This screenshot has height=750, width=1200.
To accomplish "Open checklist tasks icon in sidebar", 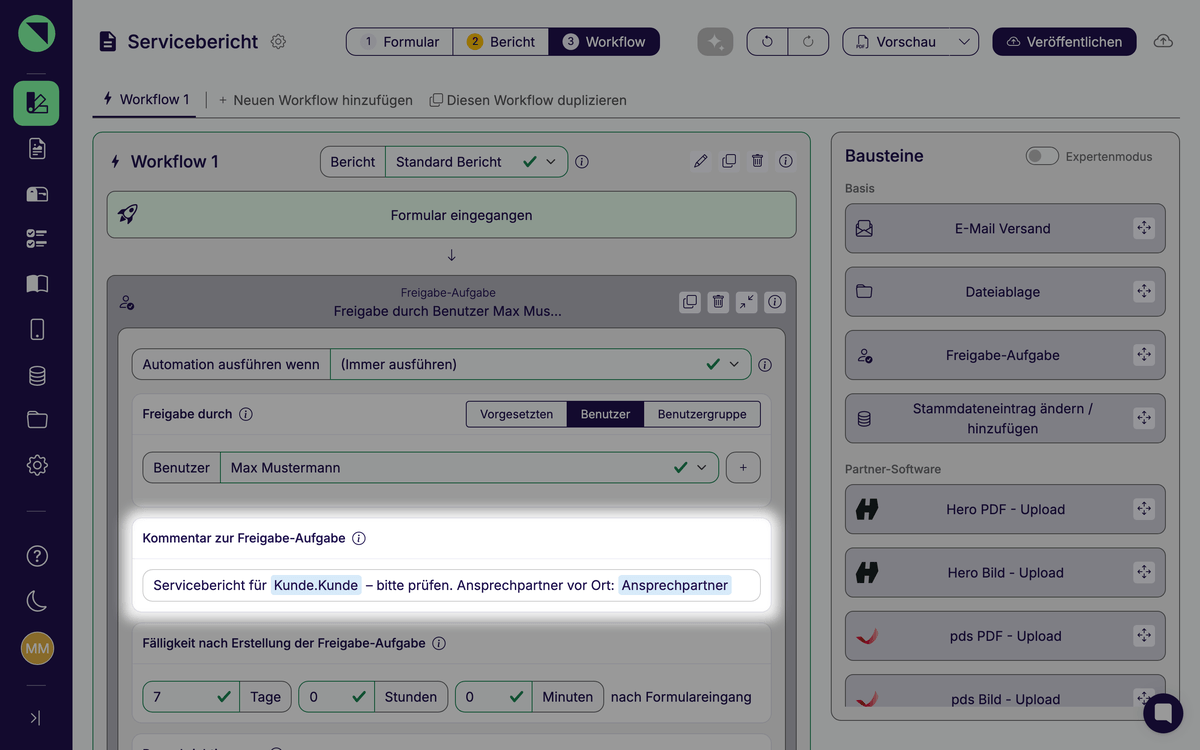I will tap(37, 238).
